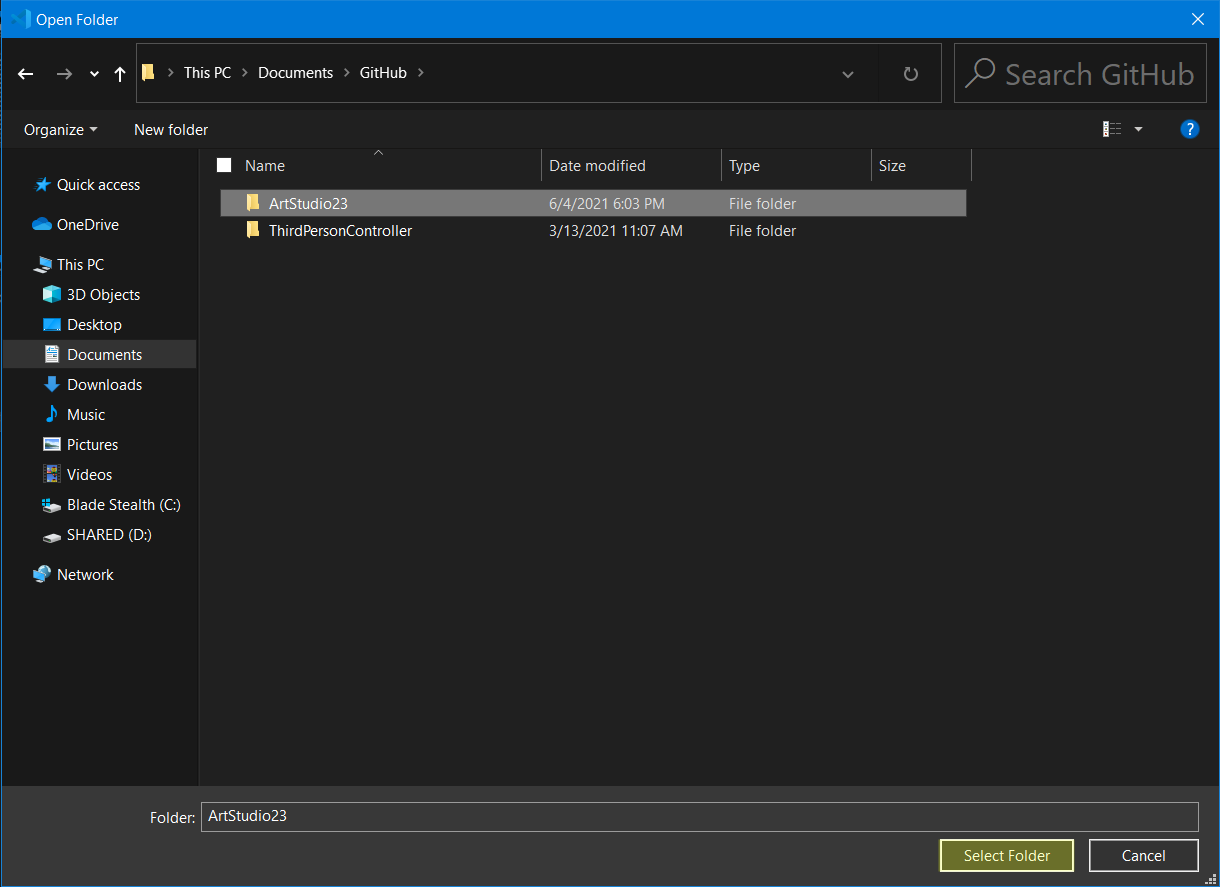
Task: Click the Folder name input field
Action: (699, 816)
